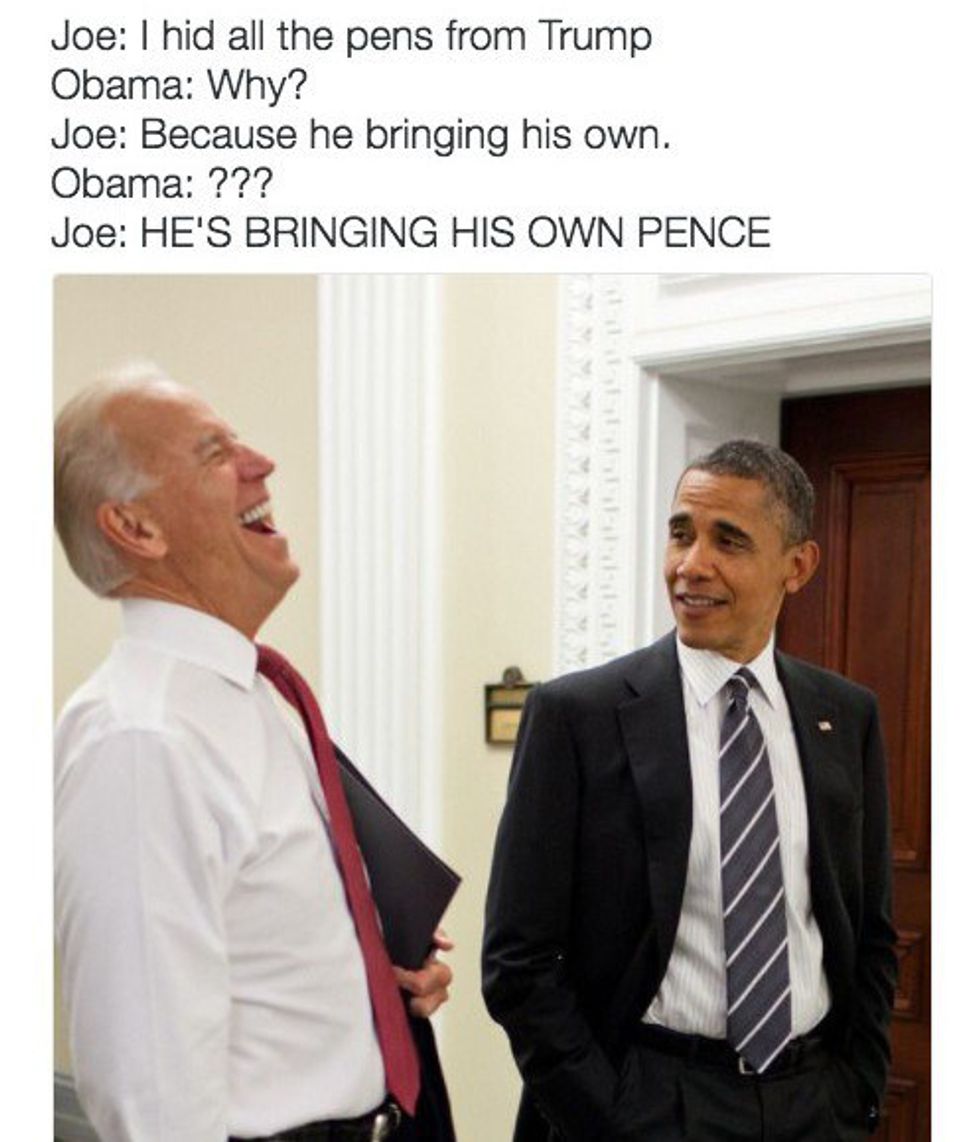
Task: Click the 'Obama: Why?' text line
Action: pos(179,86)
